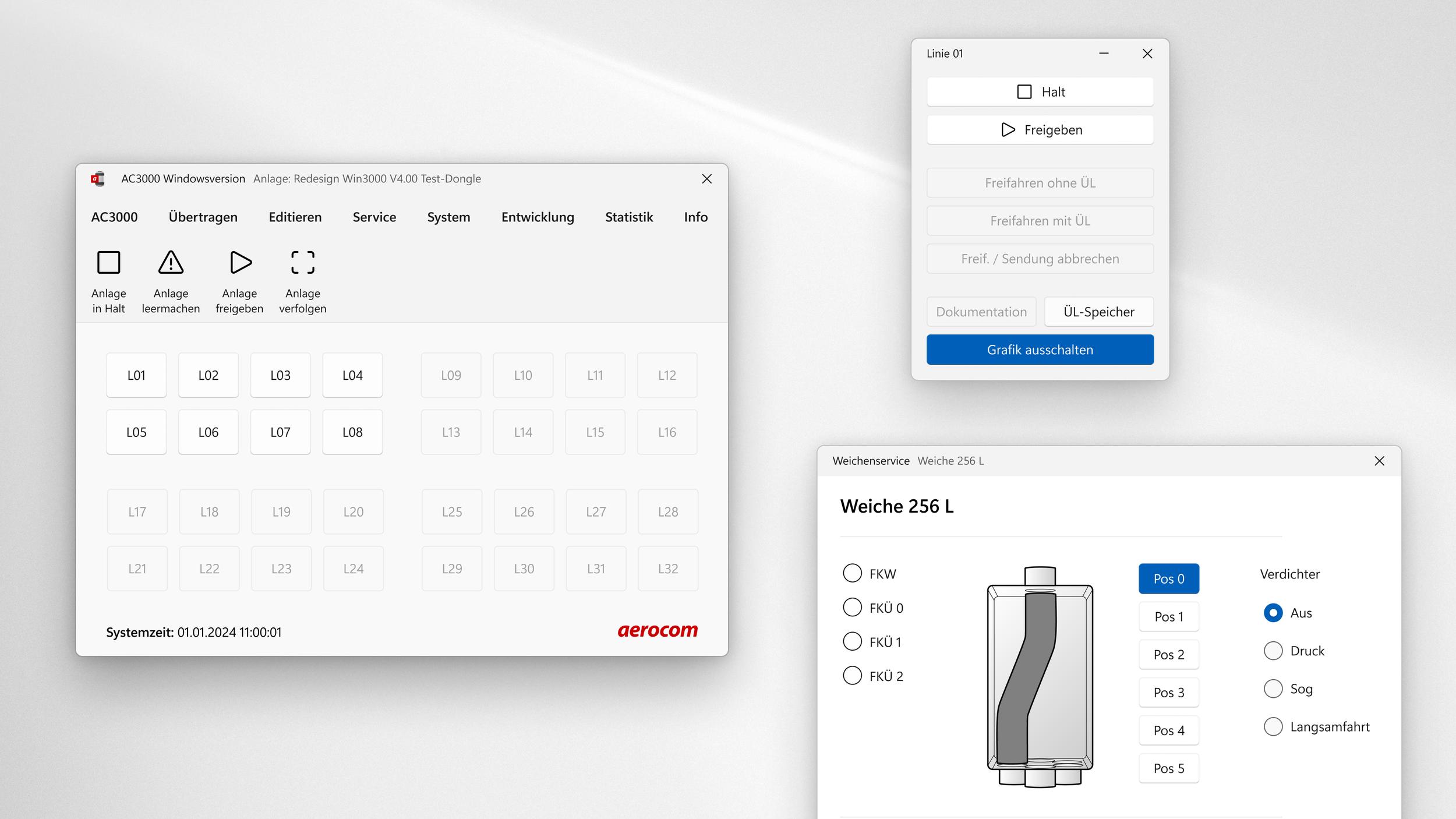Viewport: 1456px width, 819px height.
Task: Open line L01
Action: point(136,375)
